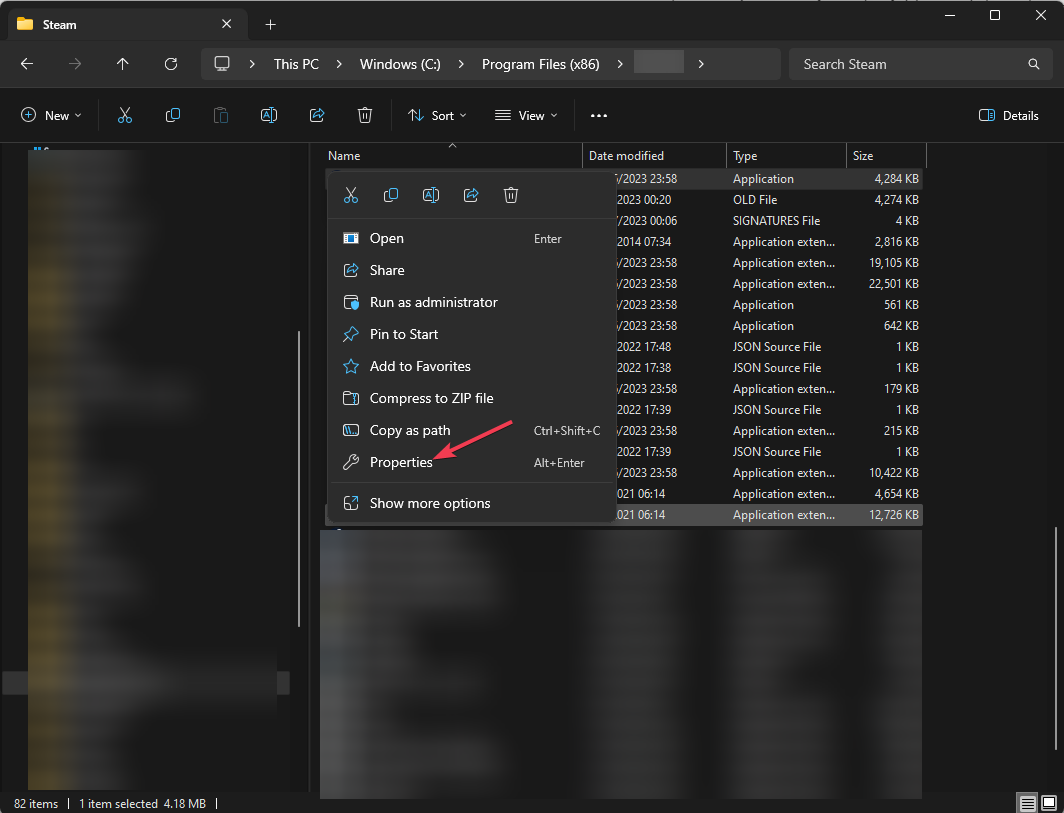The height and width of the screenshot is (813, 1064).
Task: Switch to the details list view in the status bar
Action: click(1027, 803)
